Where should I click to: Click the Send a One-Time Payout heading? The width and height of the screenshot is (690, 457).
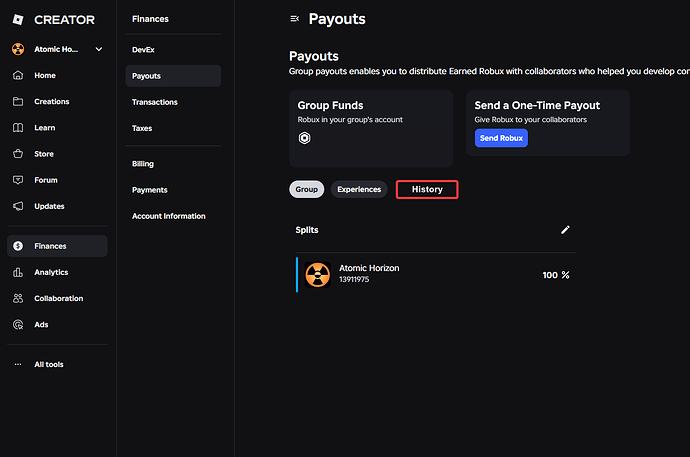(537, 105)
